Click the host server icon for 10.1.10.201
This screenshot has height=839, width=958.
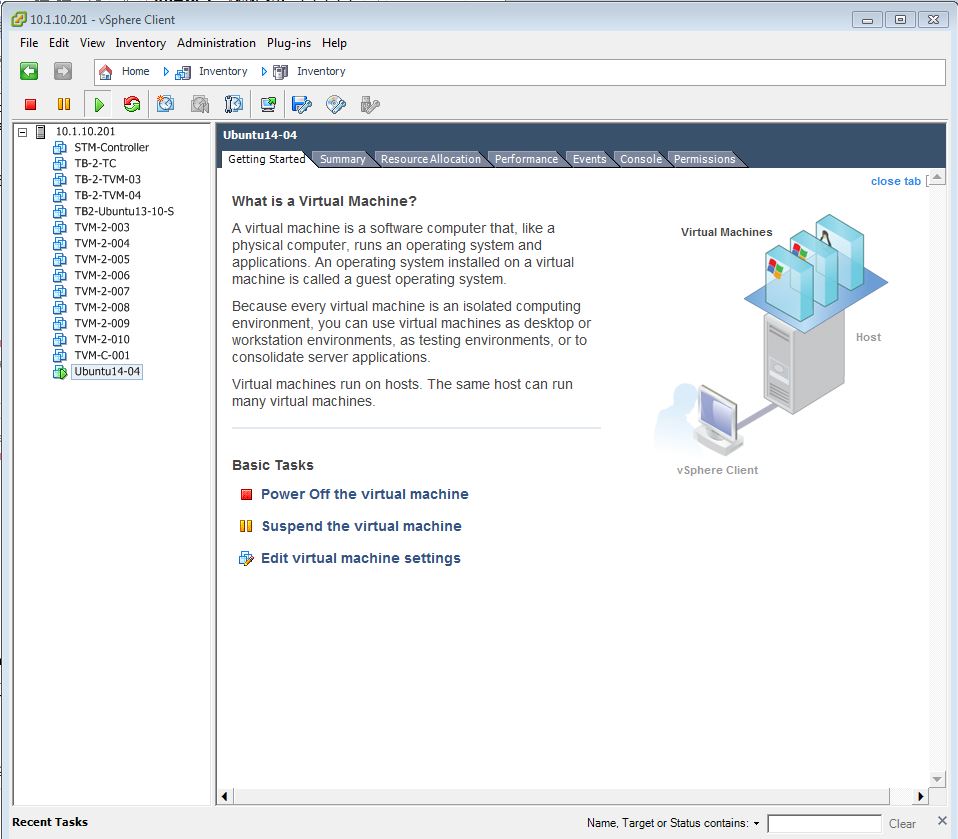tap(41, 131)
